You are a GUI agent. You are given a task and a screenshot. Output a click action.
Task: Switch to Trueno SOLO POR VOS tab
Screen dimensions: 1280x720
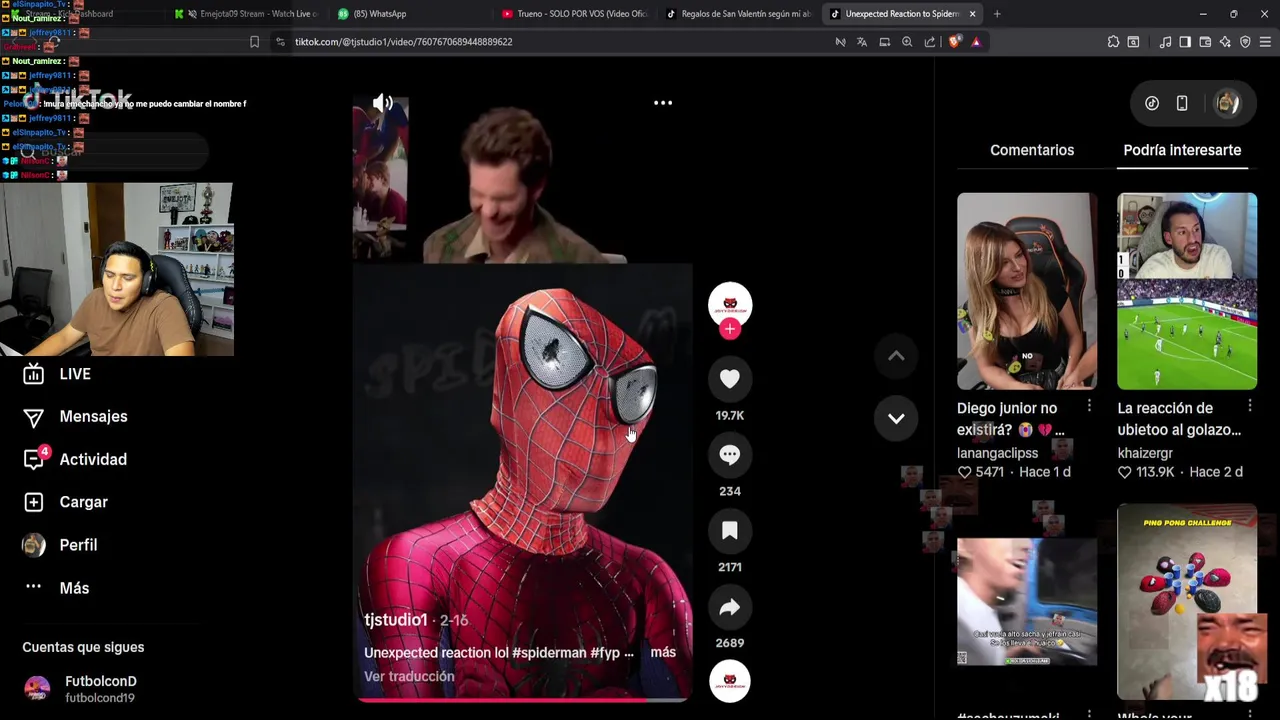[x=574, y=14]
